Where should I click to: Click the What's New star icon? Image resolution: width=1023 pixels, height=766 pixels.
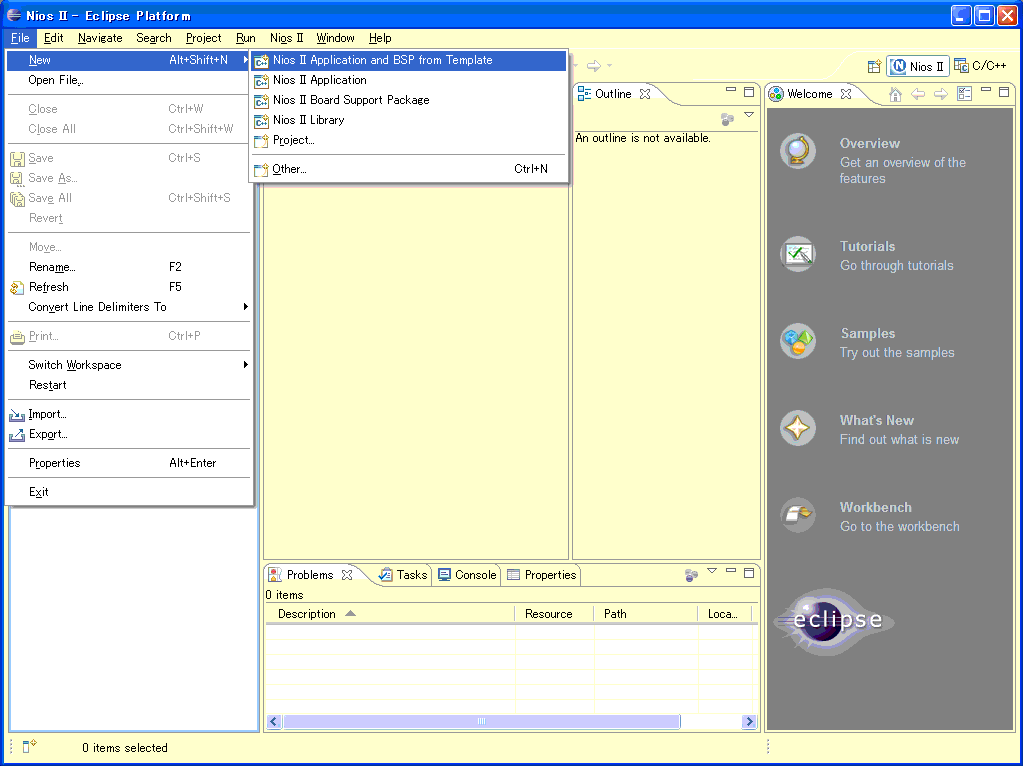pyautogui.click(x=798, y=428)
